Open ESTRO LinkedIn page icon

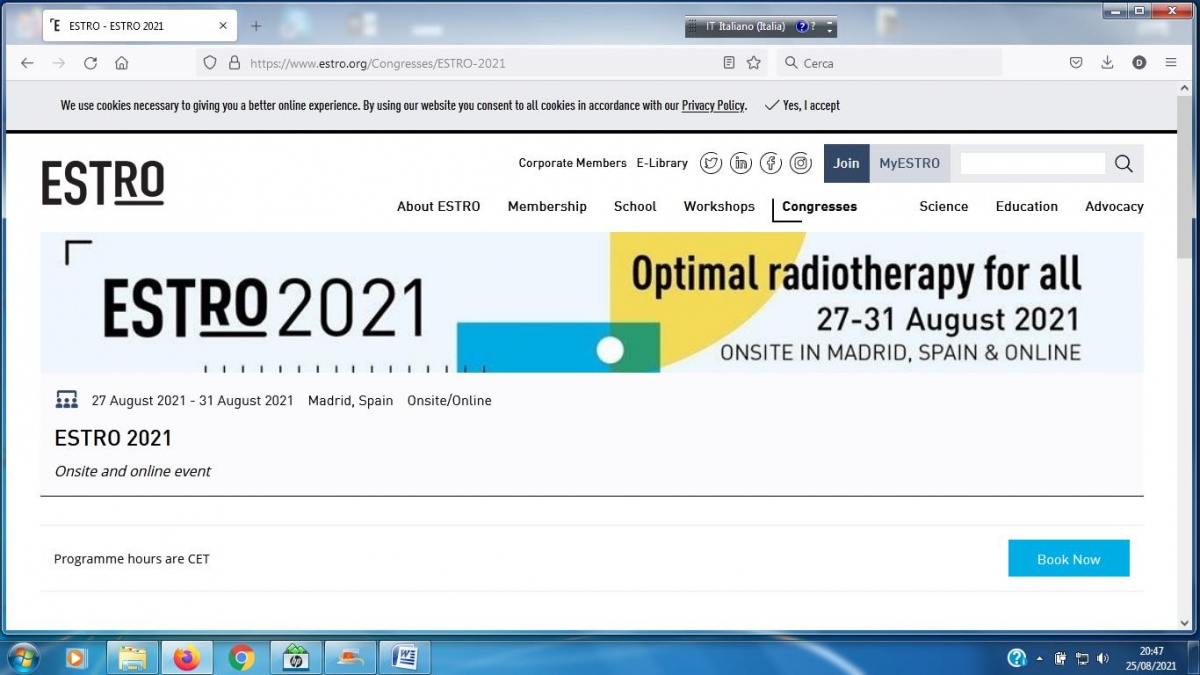[x=741, y=163]
